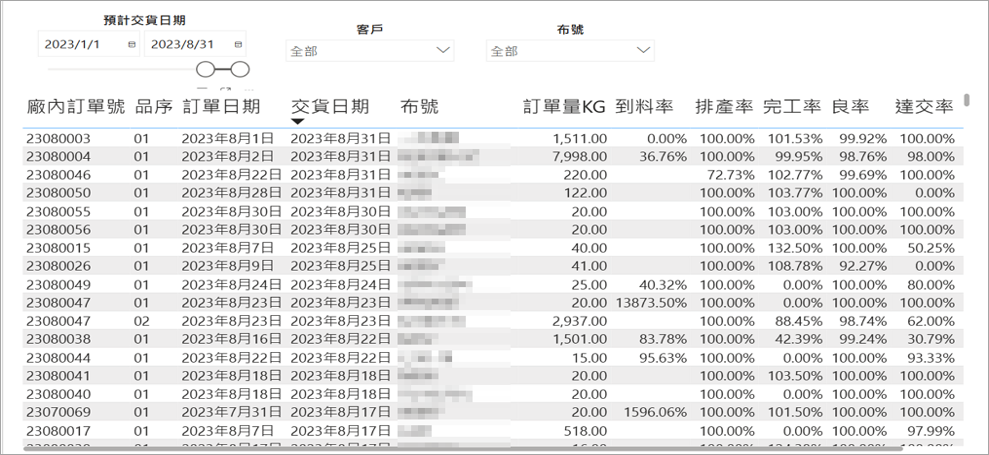Select order number 23080046
Viewport: 989px width, 455px height.
coord(58,174)
